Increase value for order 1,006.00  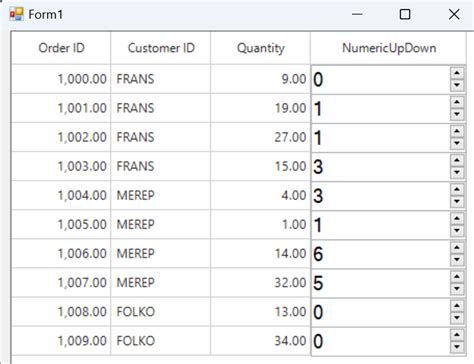click(x=457, y=248)
